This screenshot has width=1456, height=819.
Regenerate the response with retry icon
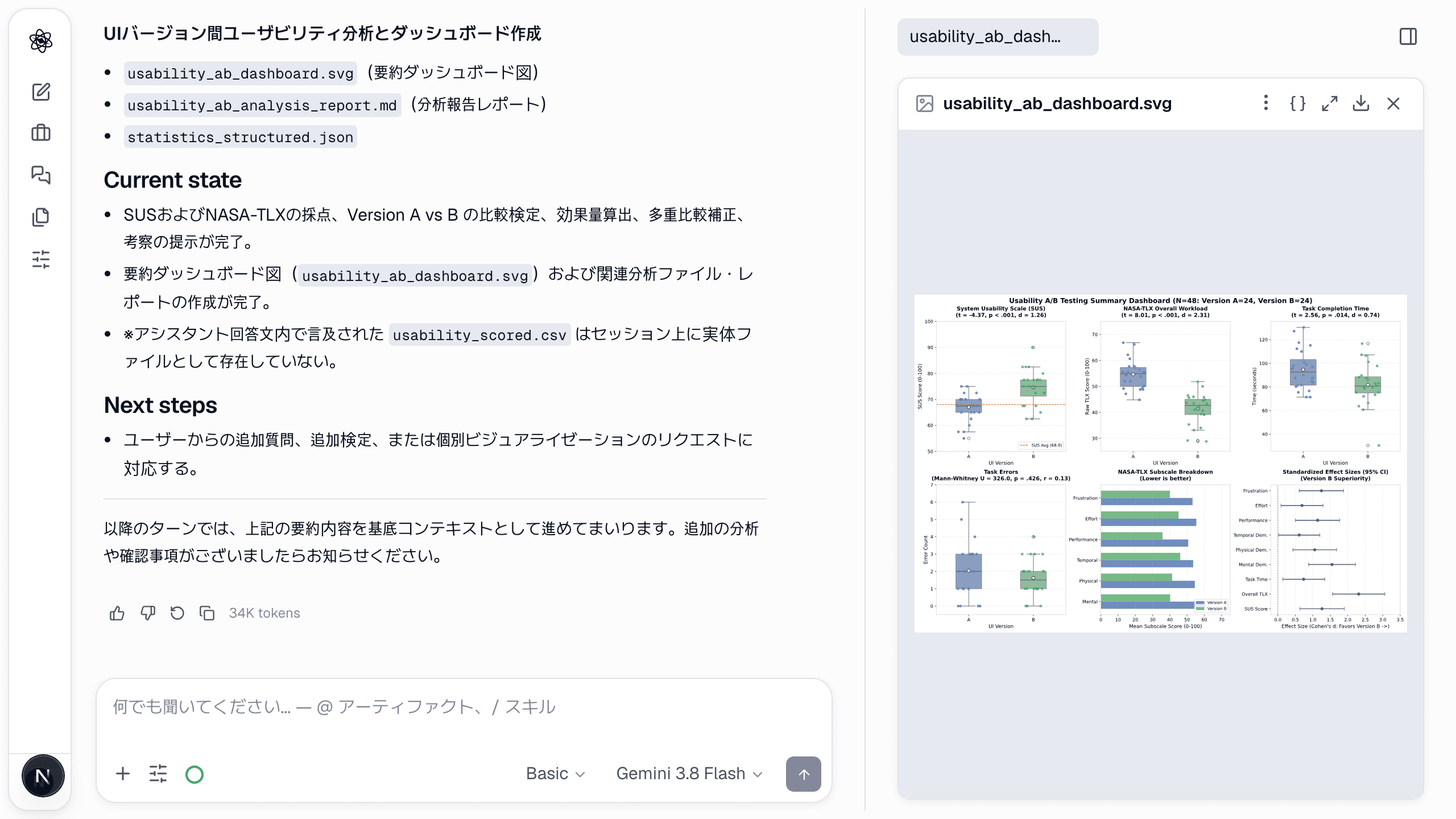pyautogui.click(x=177, y=613)
